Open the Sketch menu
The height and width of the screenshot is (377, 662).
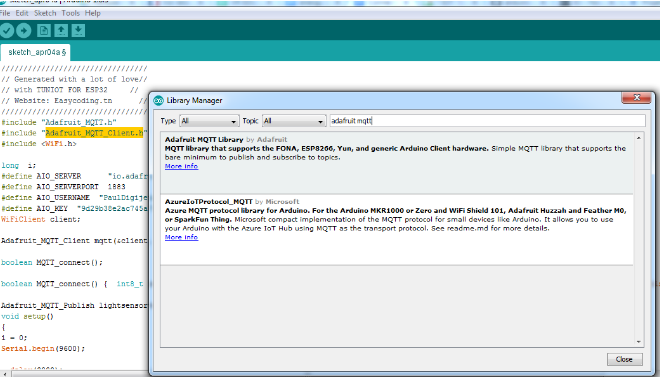point(45,13)
